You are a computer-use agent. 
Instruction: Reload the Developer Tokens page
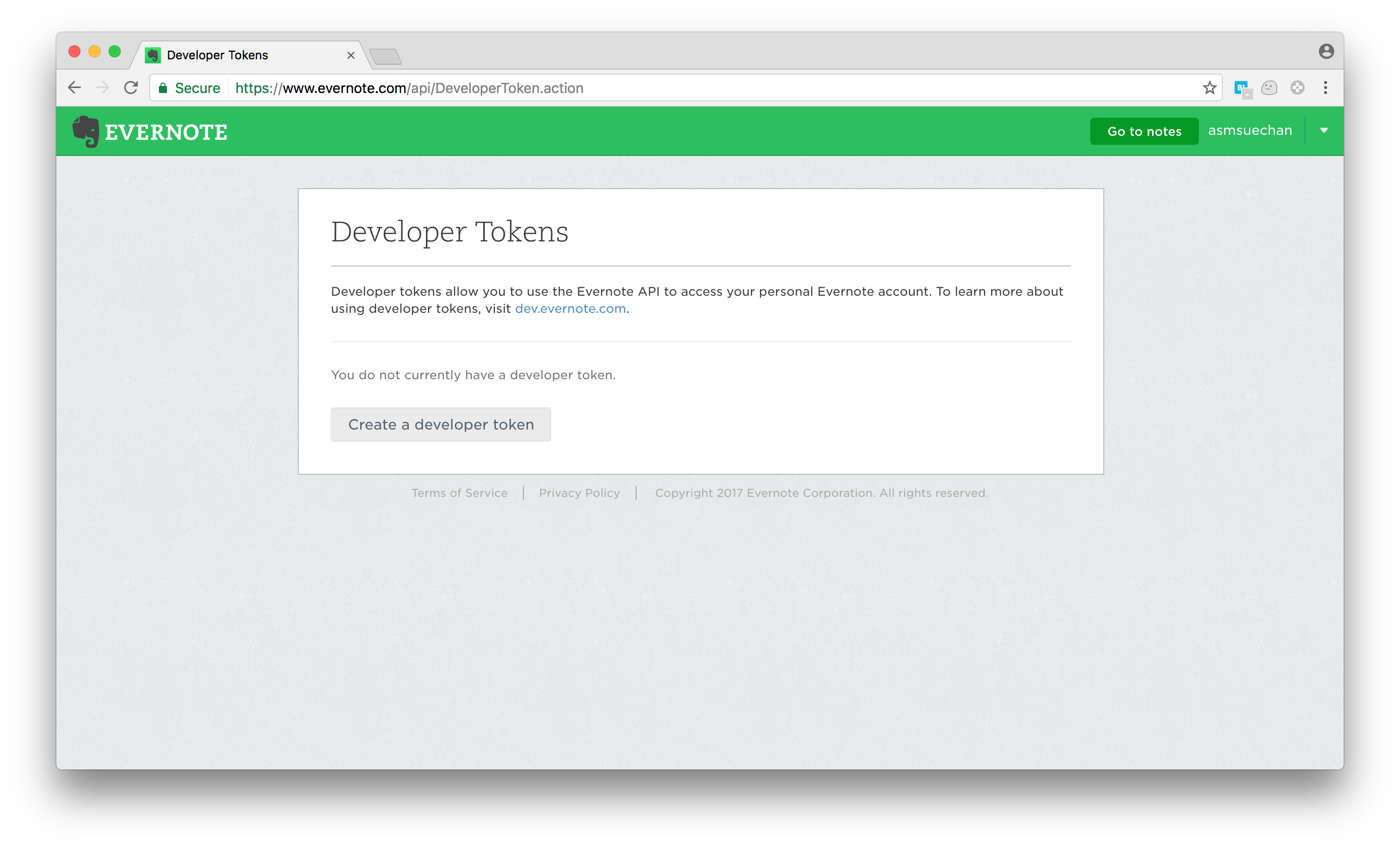coord(131,88)
